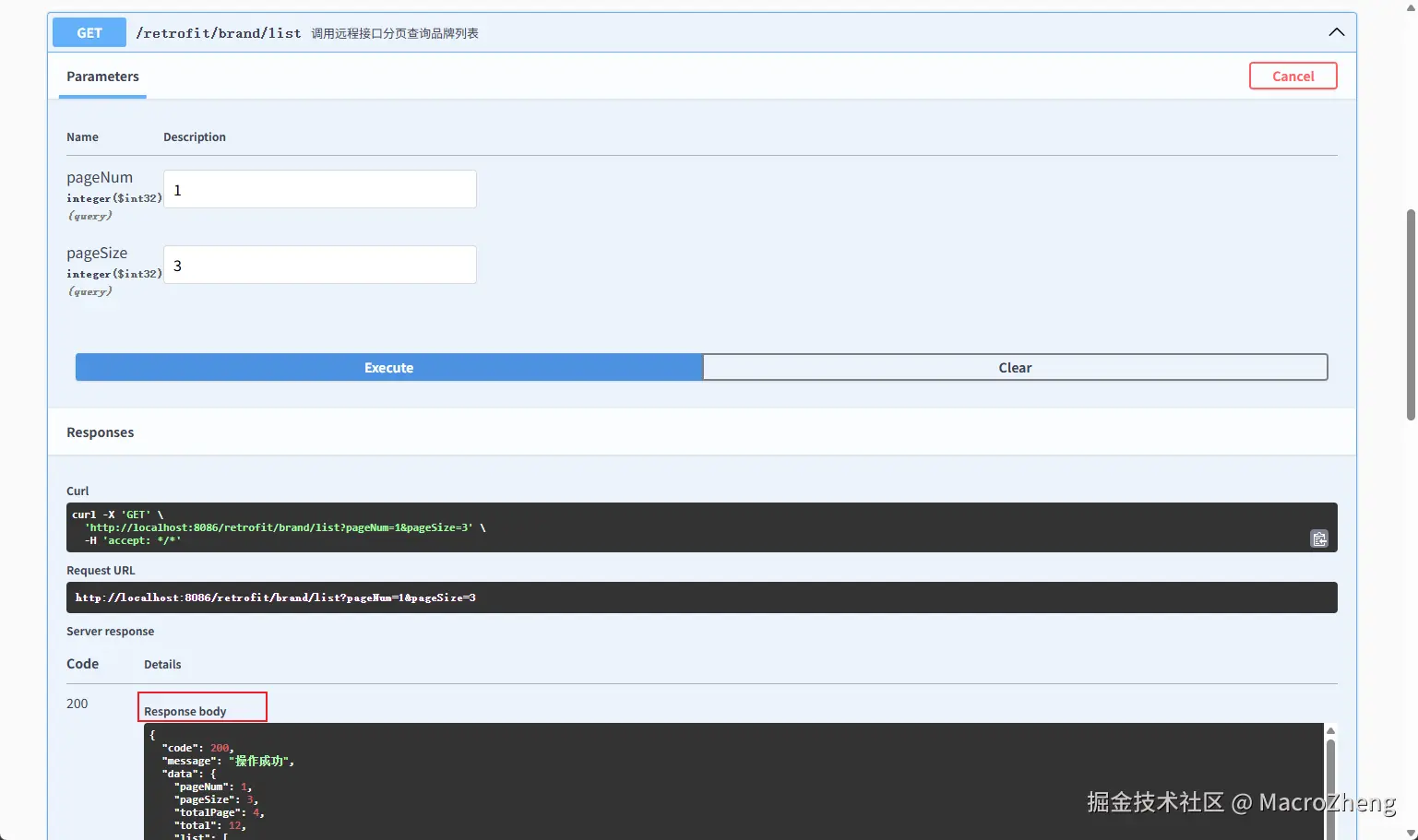
Task: Copy the curl command to clipboard
Action: [1319, 538]
